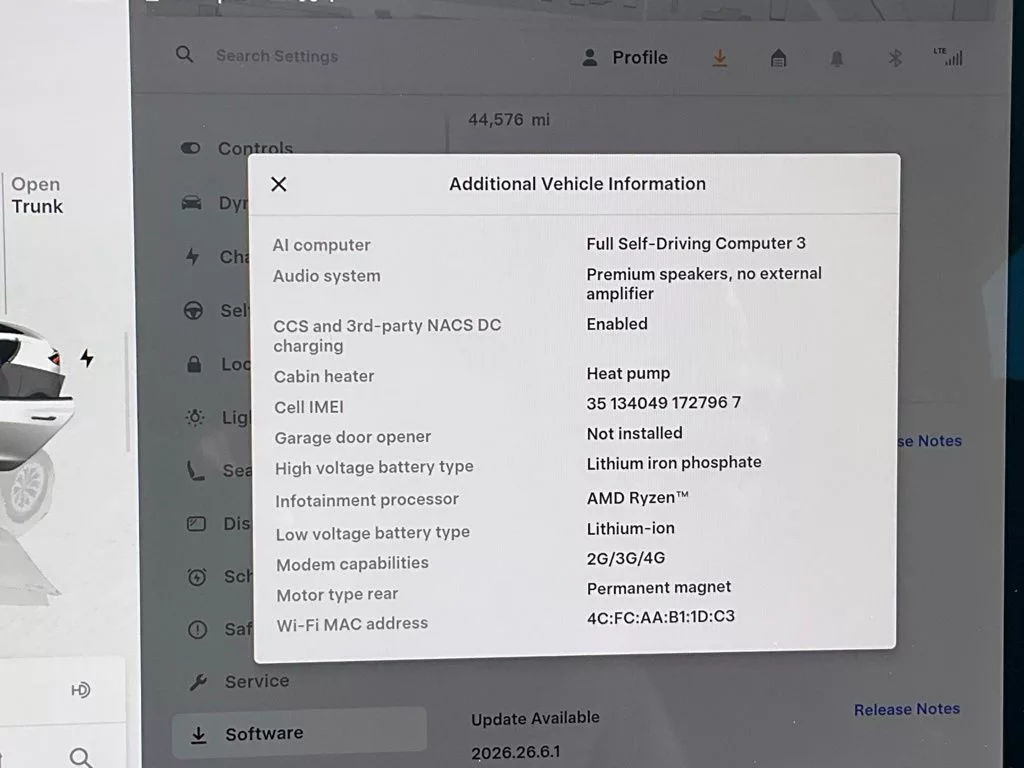
Task: Close the Additional Vehicle Information dialog
Action: [x=279, y=184]
